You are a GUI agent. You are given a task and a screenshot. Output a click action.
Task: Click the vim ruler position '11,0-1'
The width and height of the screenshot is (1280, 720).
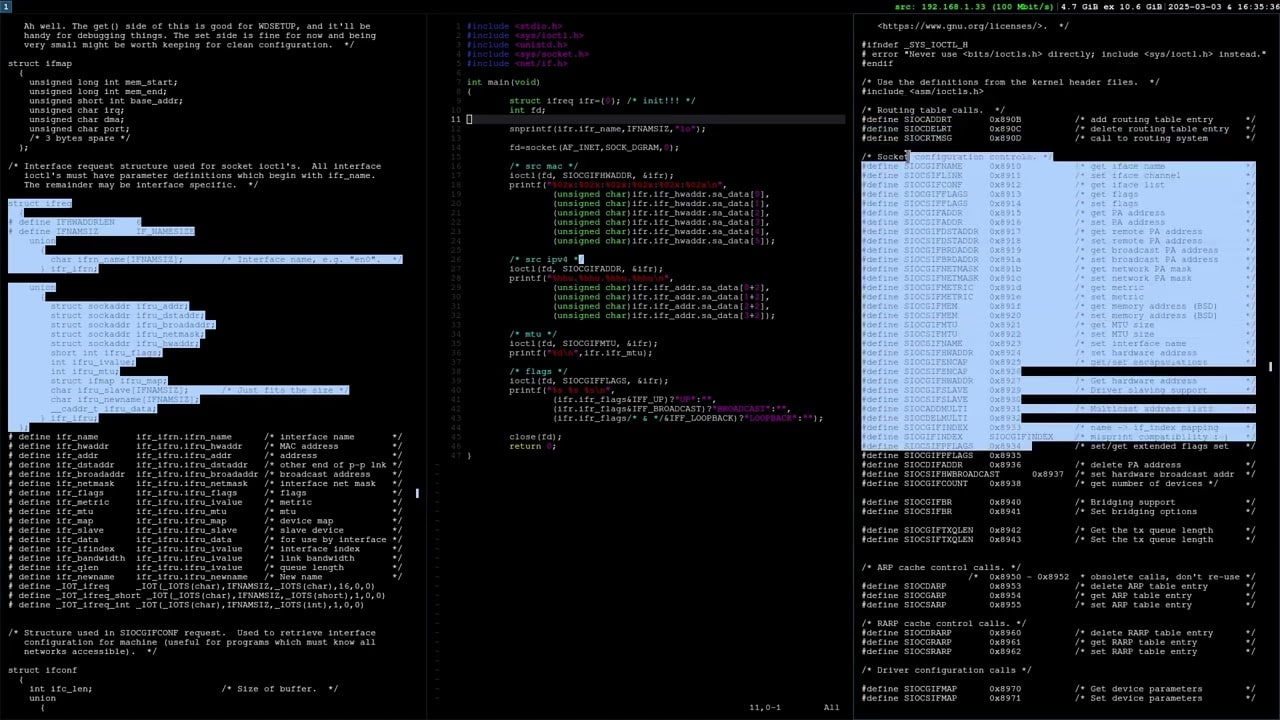pos(765,707)
